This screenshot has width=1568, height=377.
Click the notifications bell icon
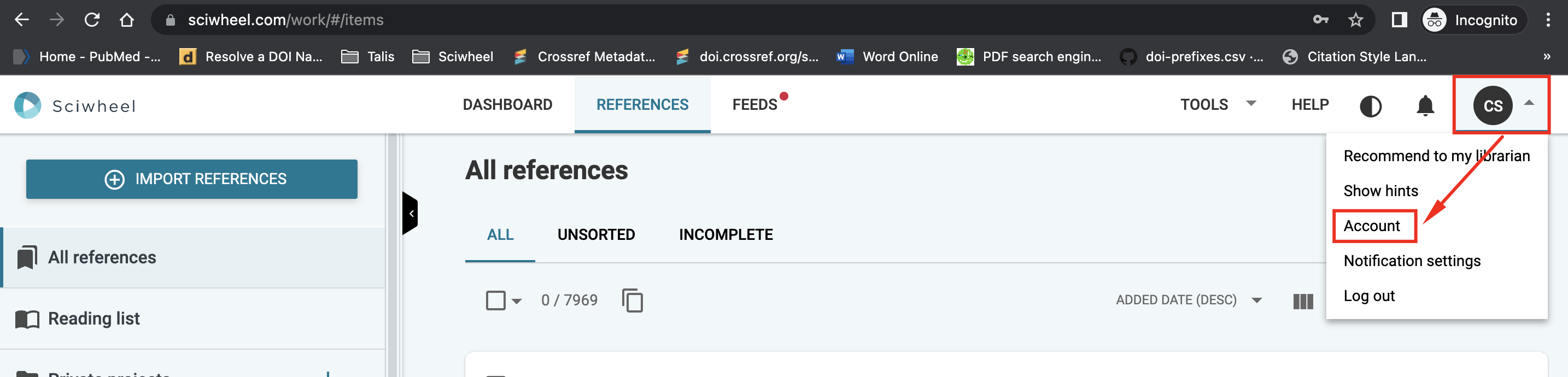click(1425, 106)
